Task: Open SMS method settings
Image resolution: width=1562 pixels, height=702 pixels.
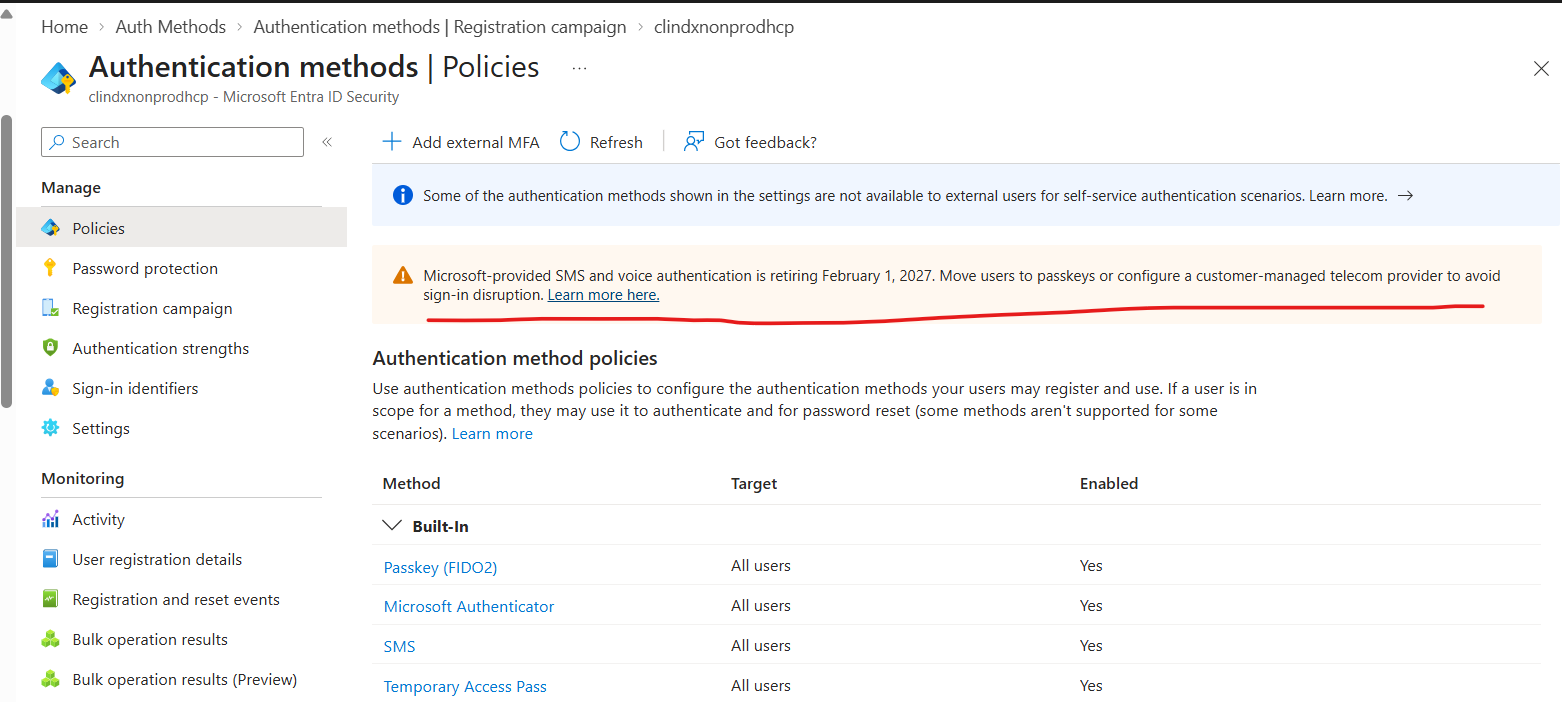Action: [399, 646]
